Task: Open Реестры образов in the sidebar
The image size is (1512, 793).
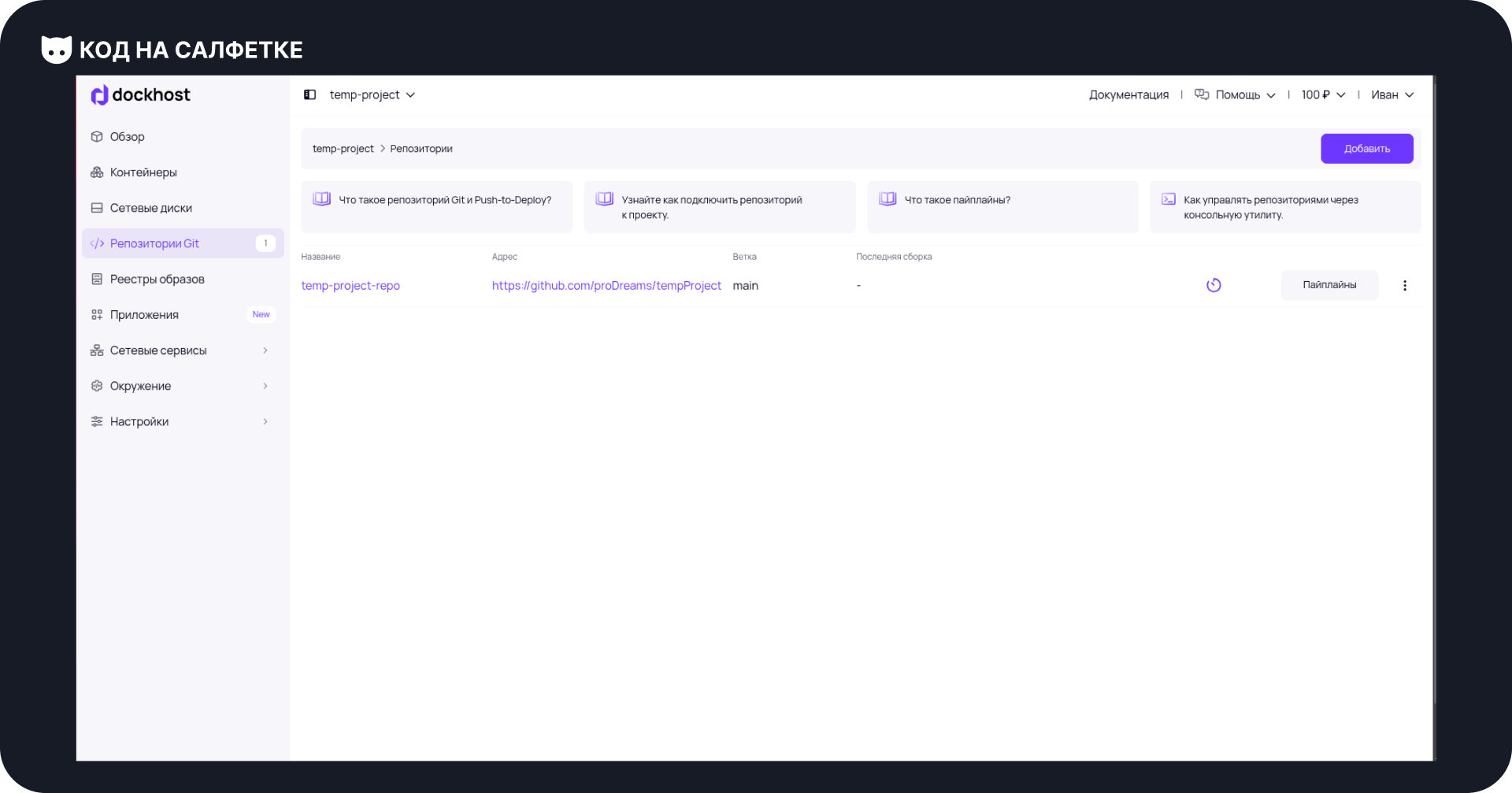Action: point(183,279)
